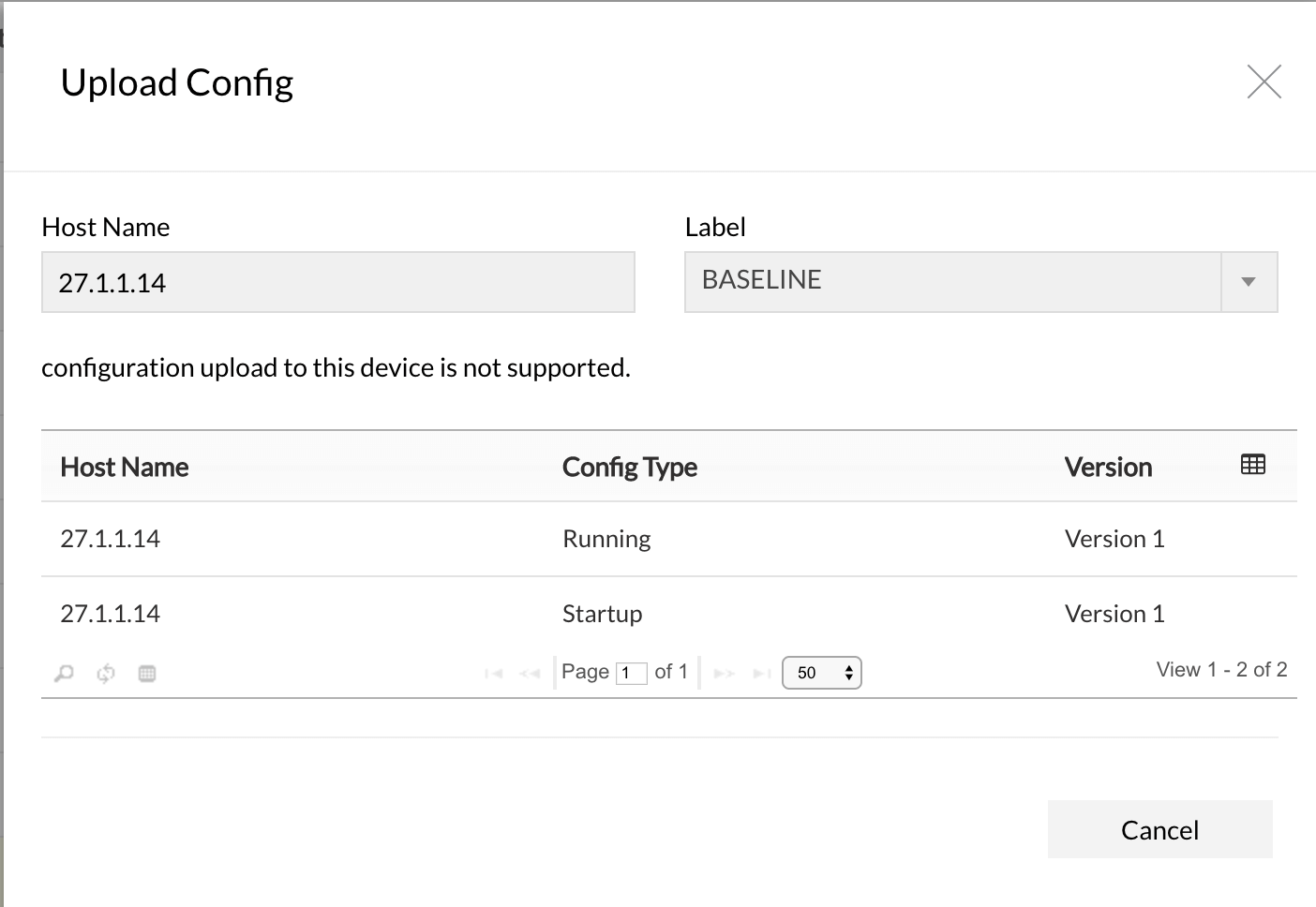
Task: Go to the first page using the pager
Action: [x=494, y=673]
